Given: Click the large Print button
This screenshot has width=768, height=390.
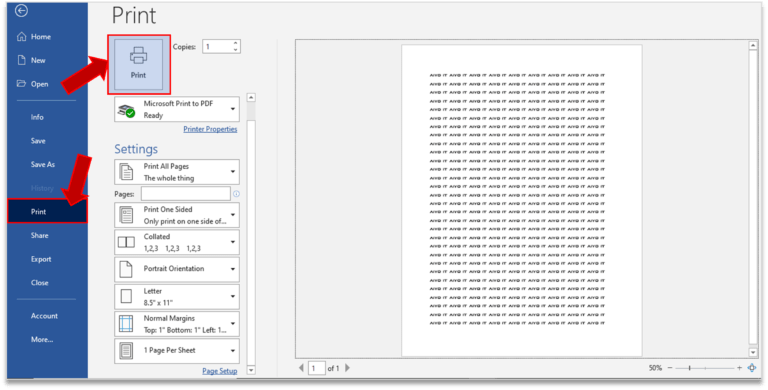Looking at the screenshot, I should (x=139, y=64).
